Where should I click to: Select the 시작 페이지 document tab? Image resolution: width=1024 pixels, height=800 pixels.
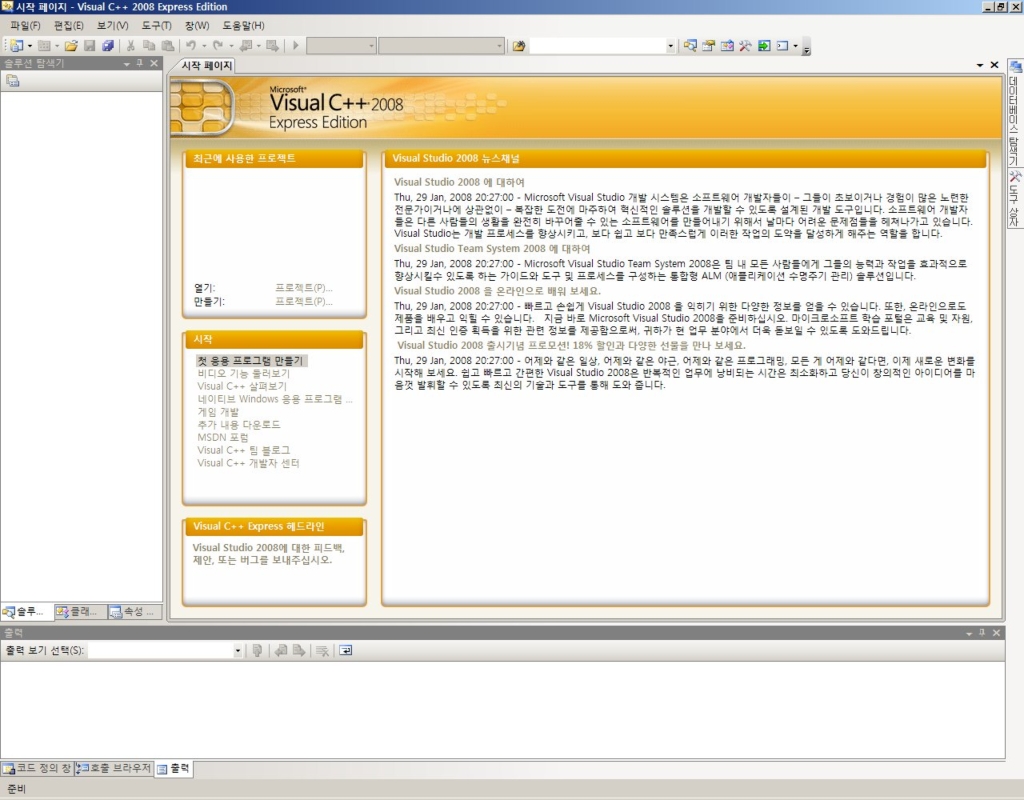[206, 65]
